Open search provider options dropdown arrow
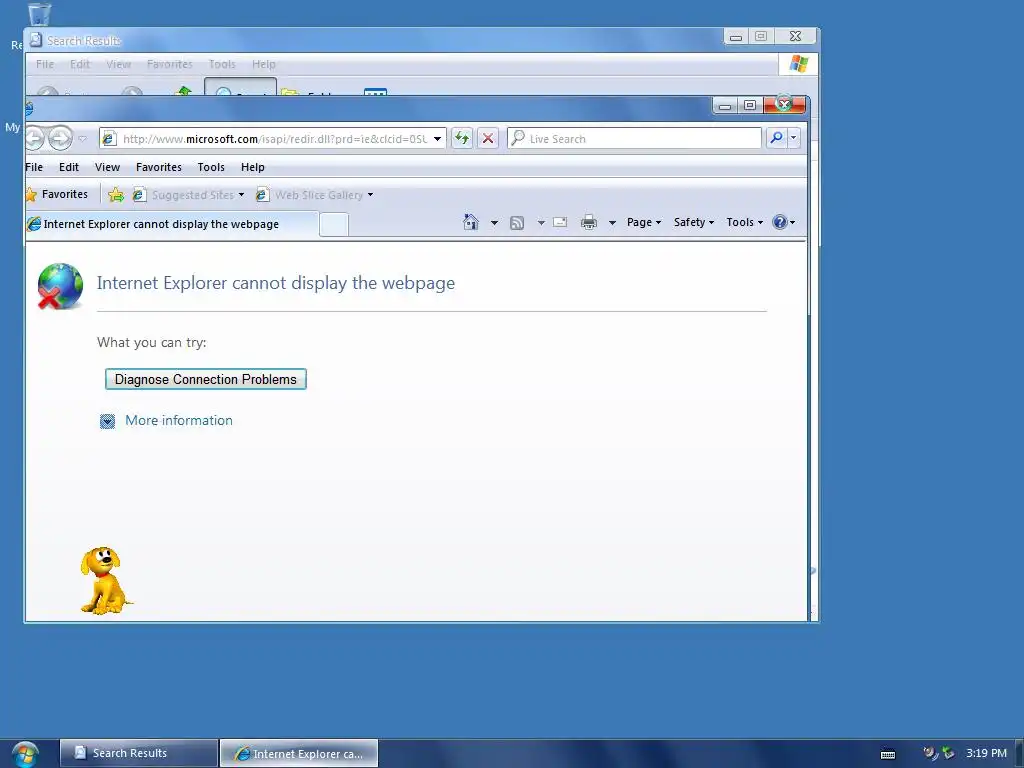1024x768 pixels. (794, 138)
